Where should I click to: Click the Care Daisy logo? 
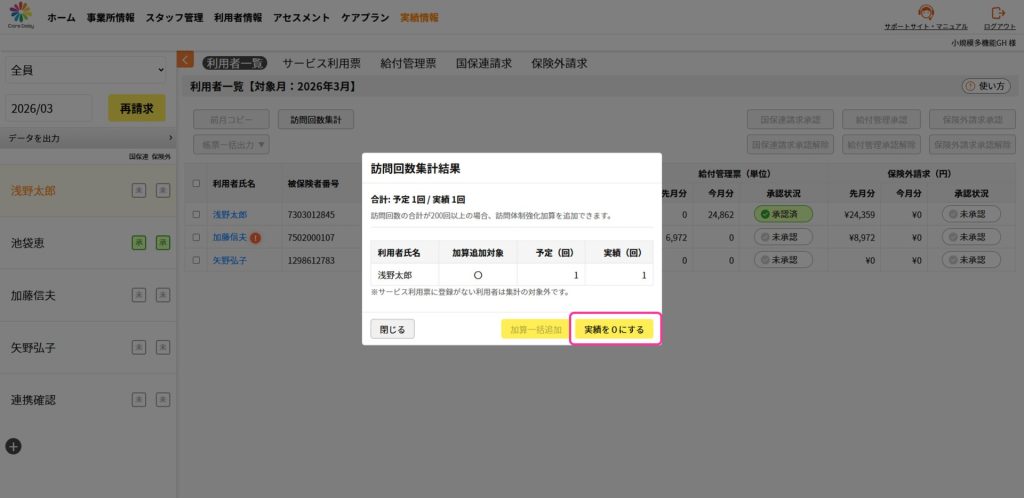21,17
